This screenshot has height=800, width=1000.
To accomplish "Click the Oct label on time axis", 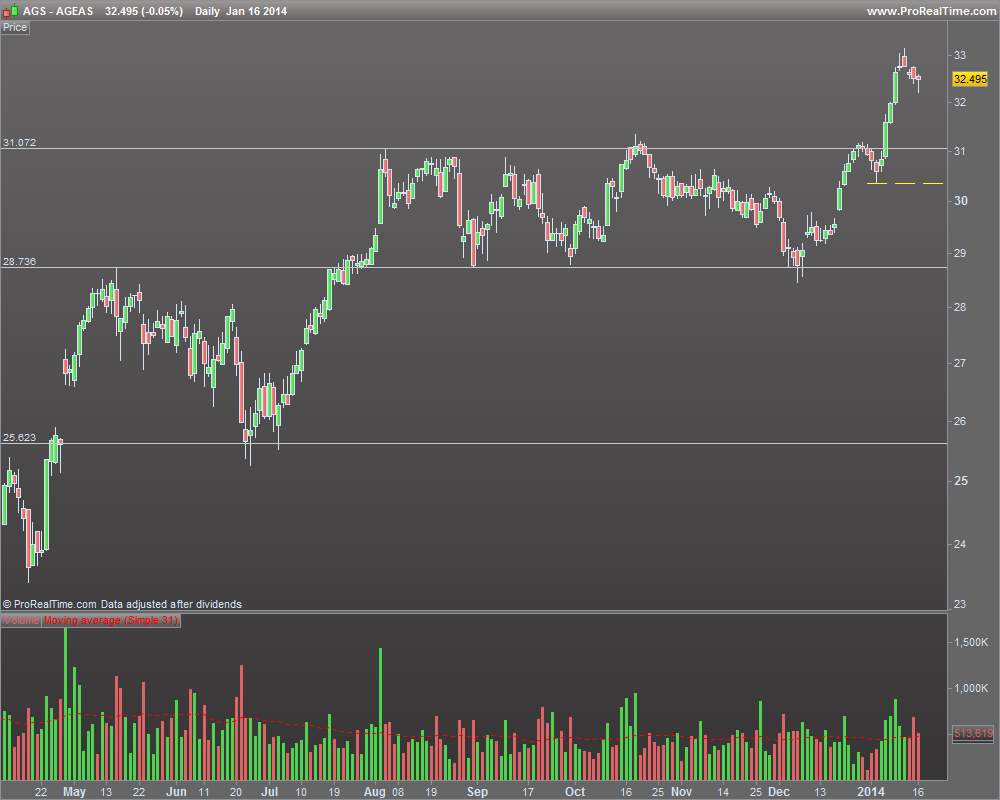I will 575,792.
